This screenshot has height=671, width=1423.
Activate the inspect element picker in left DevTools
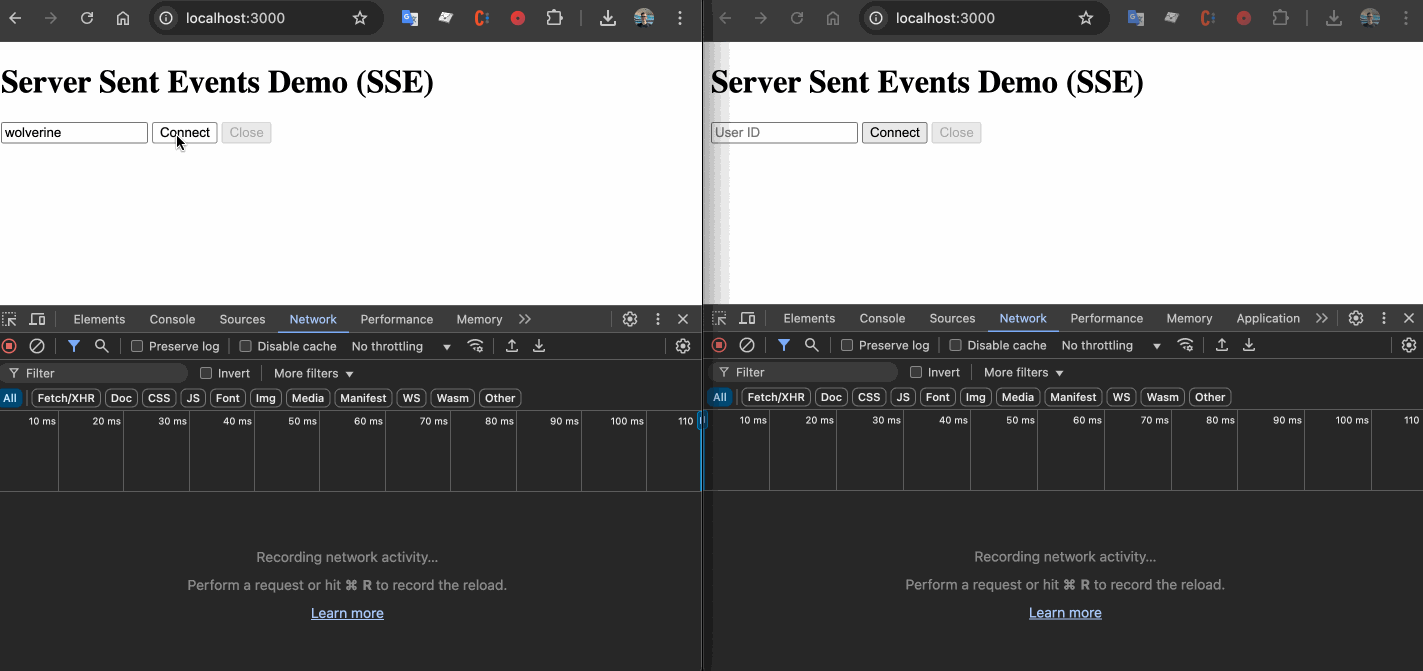click(9, 319)
